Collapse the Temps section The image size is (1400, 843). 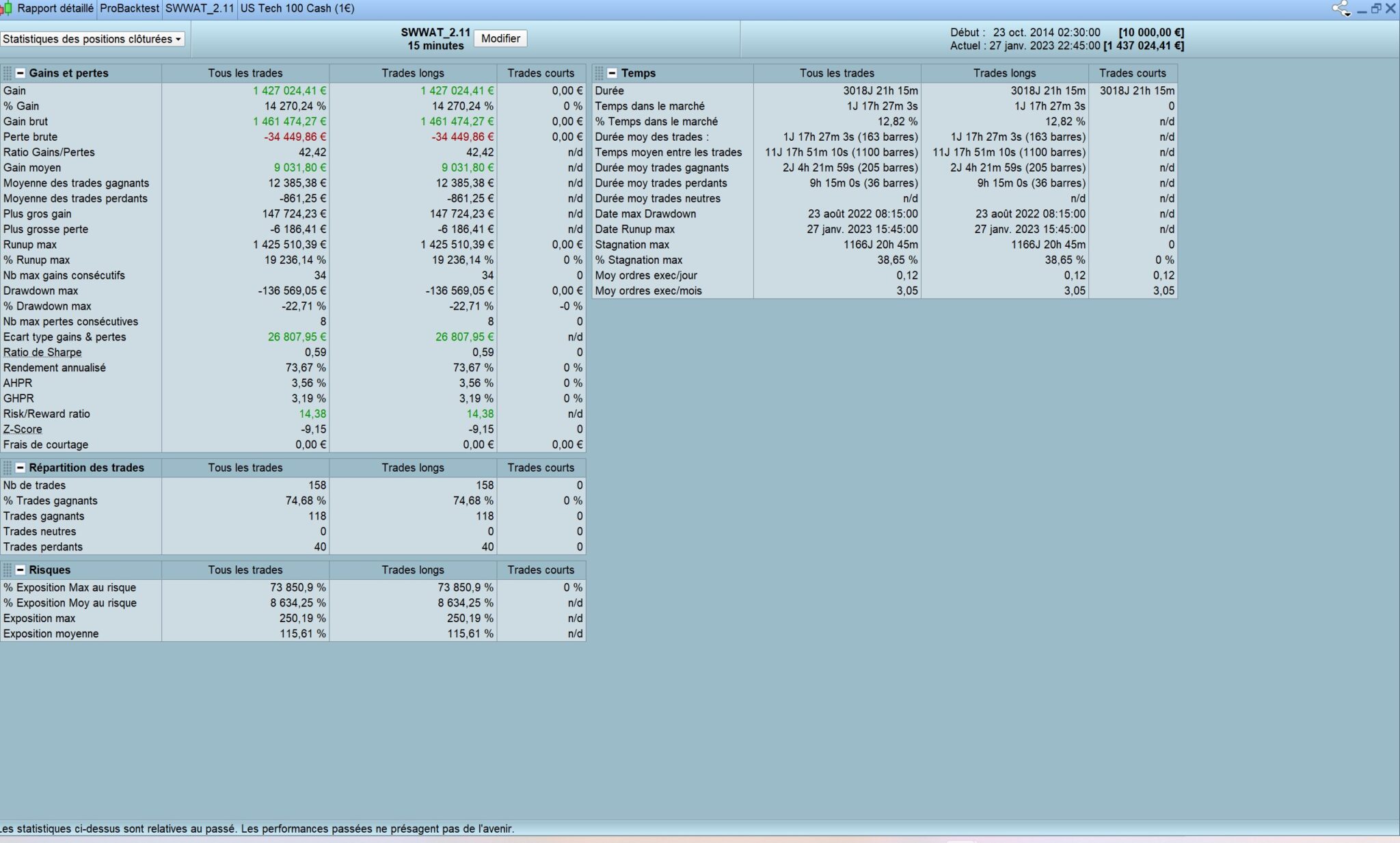(x=612, y=73)
